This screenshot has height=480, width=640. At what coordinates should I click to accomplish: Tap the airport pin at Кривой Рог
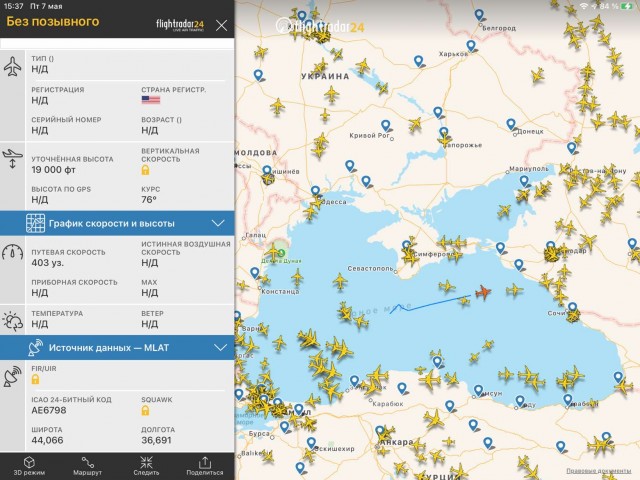click(386, 126)
